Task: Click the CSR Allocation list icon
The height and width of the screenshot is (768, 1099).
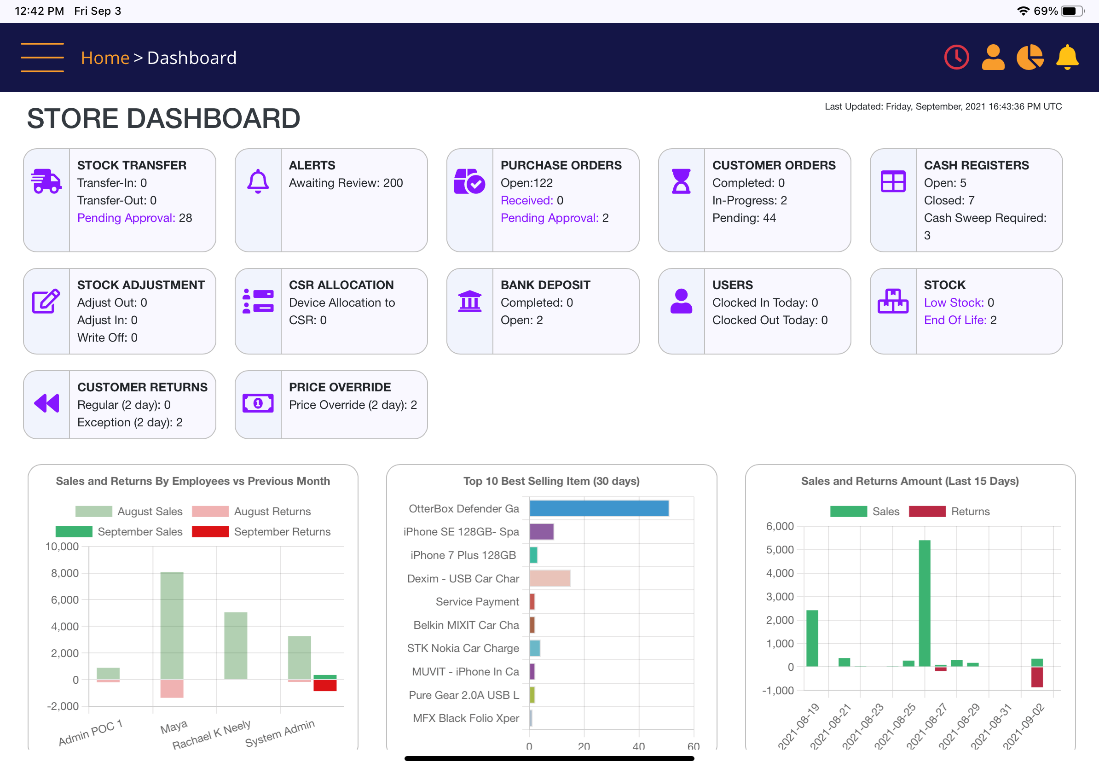Action: (x=258, y=301)
